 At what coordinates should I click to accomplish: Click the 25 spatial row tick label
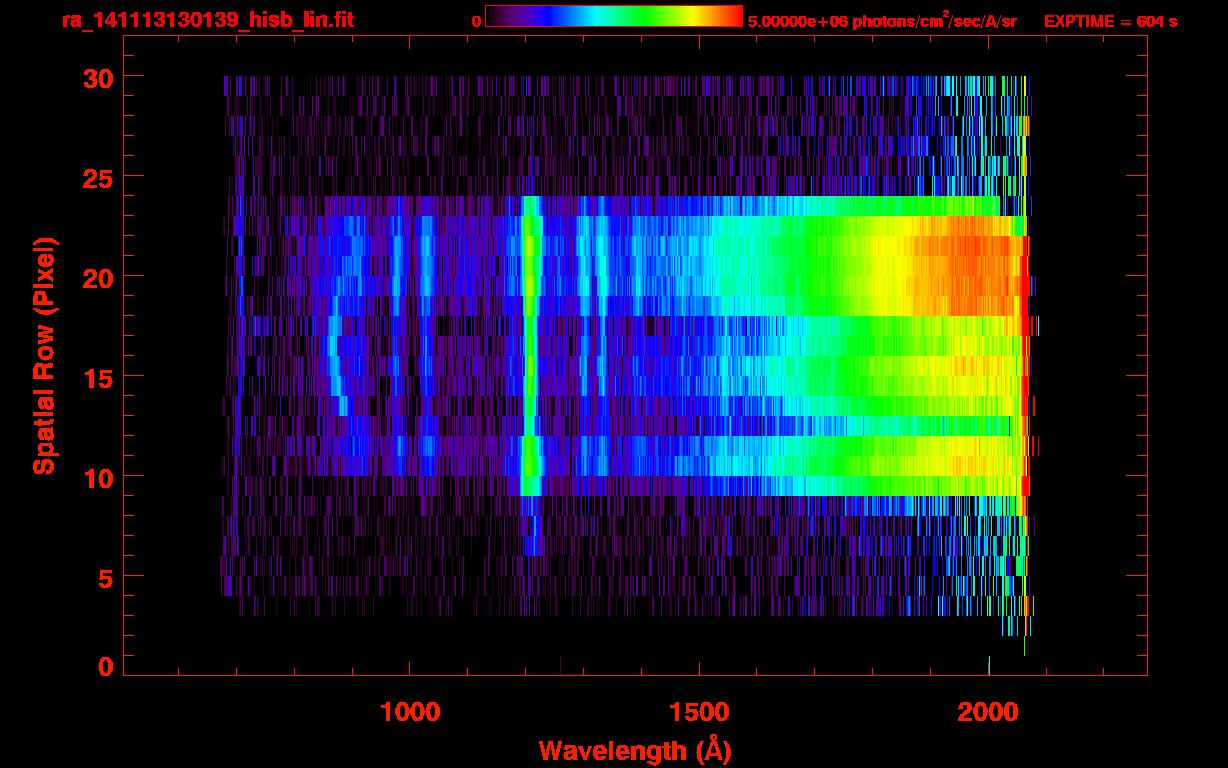(x=98, y=177)
